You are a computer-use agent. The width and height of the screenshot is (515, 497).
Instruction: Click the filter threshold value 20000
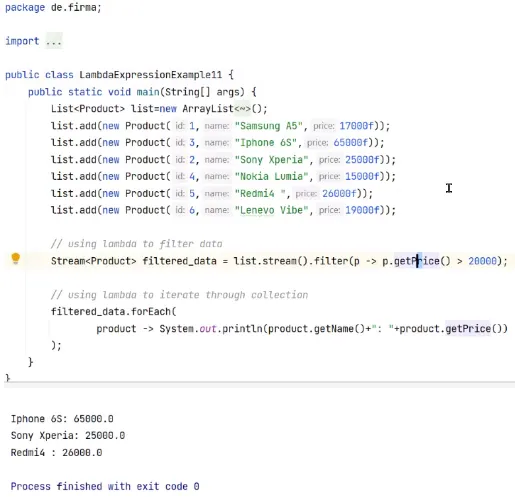pos(482,261)
